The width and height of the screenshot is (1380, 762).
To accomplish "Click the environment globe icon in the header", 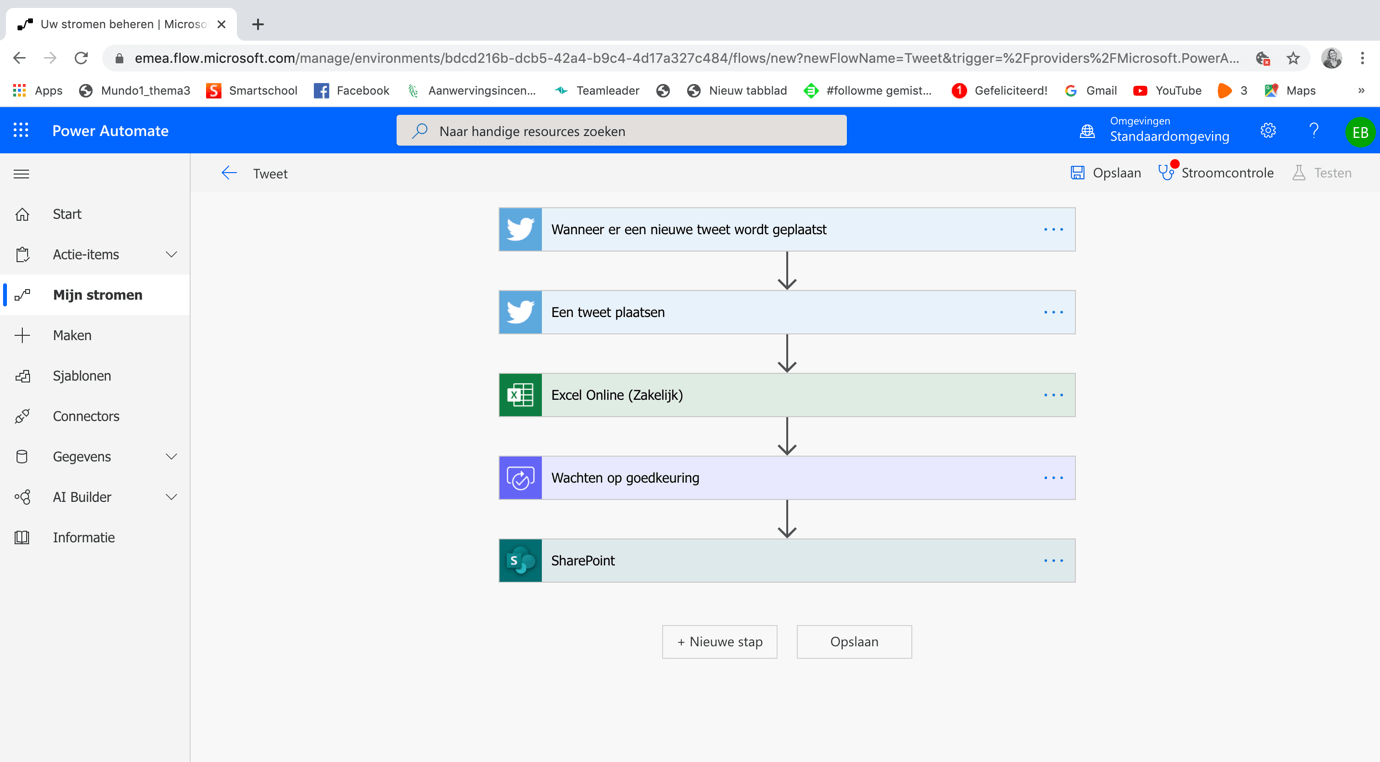I will [x=1087, y=131].
